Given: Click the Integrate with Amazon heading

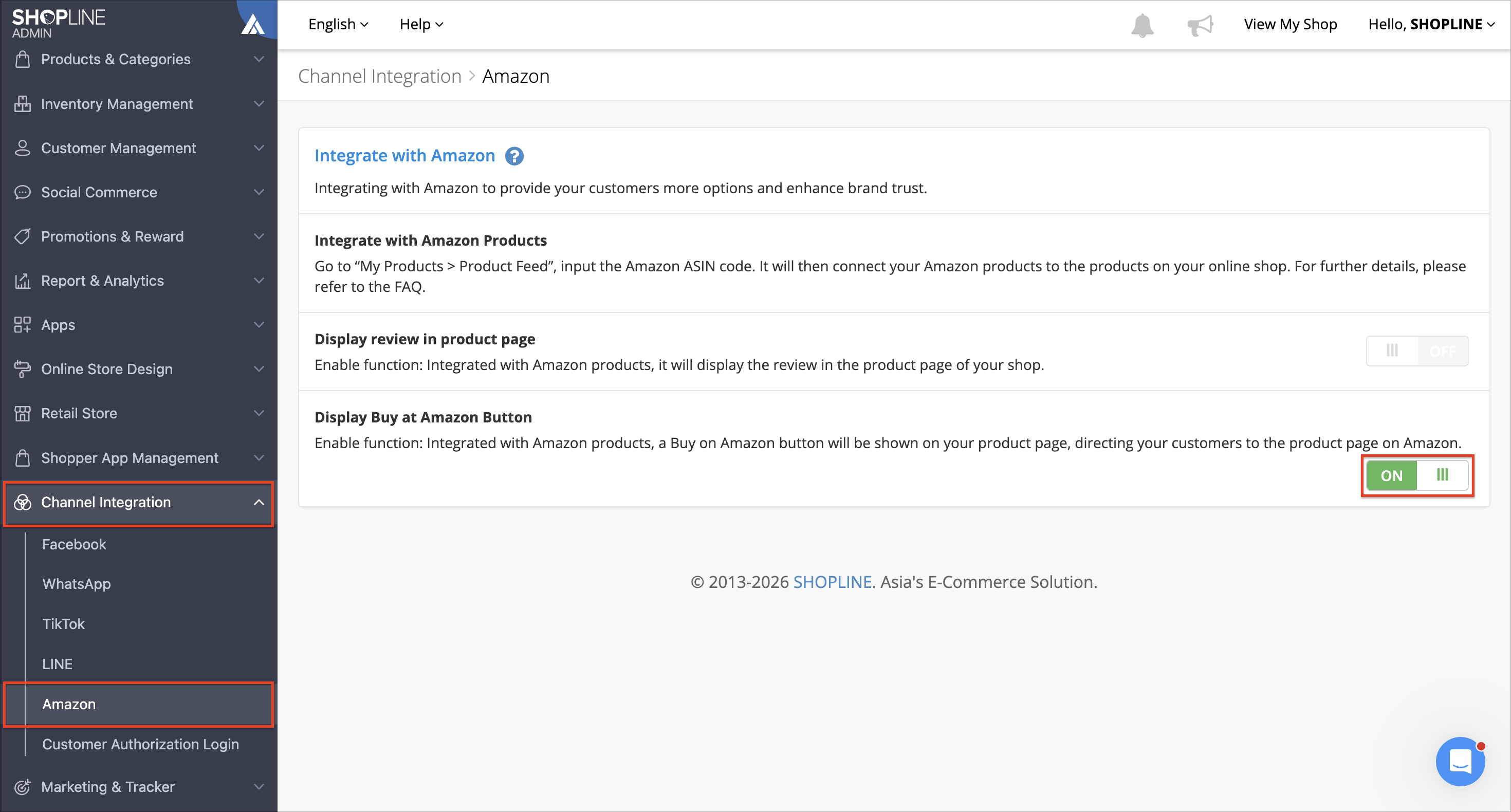Looking at the screenshot, I should [x=405, y=156].
